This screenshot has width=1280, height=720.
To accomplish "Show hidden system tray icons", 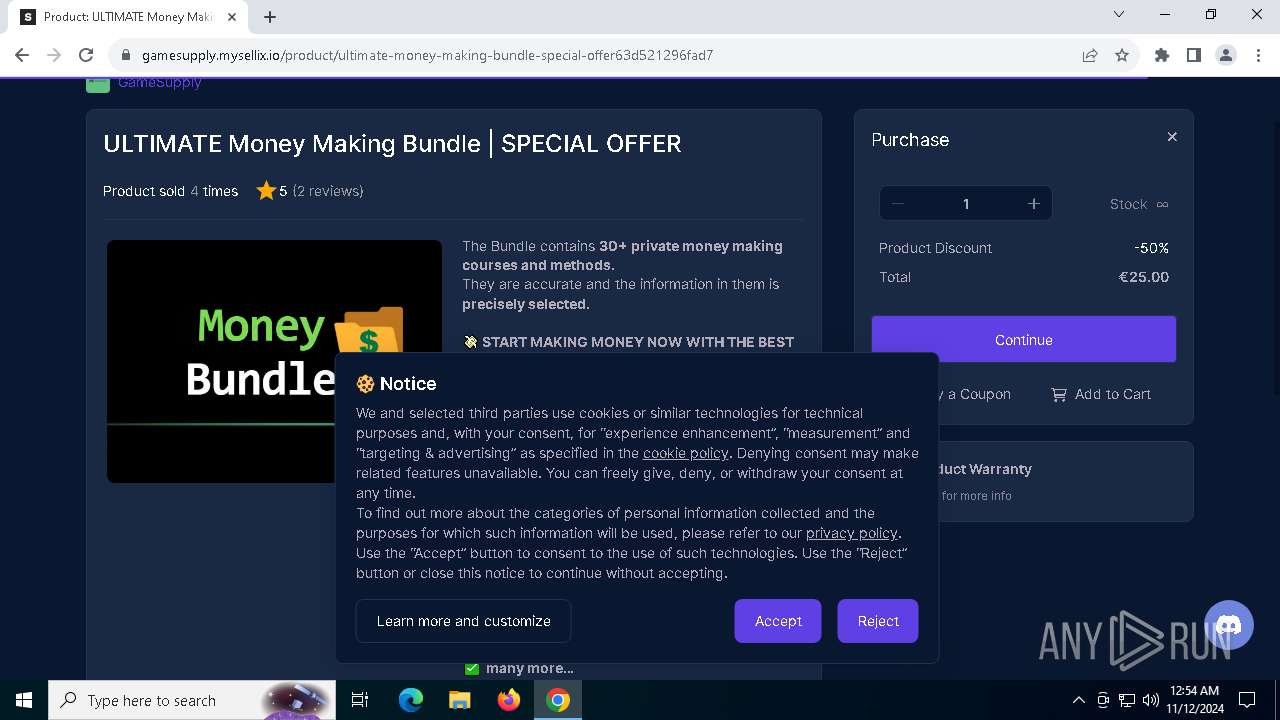I will [x=1078, y=700].
